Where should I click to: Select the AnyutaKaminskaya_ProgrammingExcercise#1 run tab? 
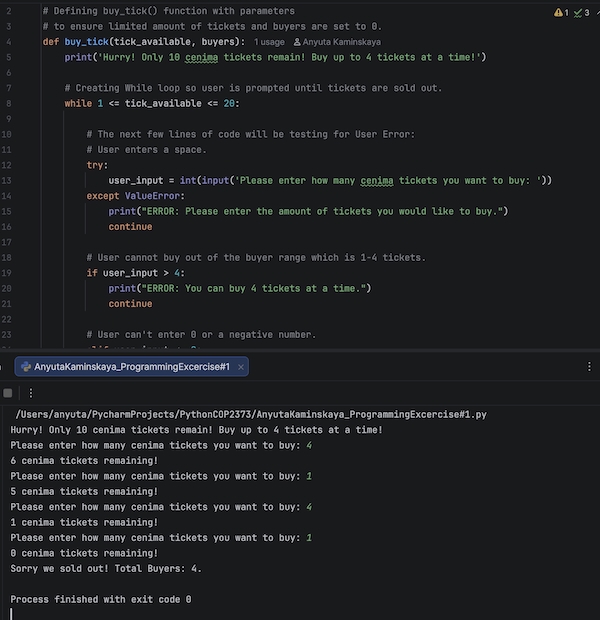click(132, 367)
